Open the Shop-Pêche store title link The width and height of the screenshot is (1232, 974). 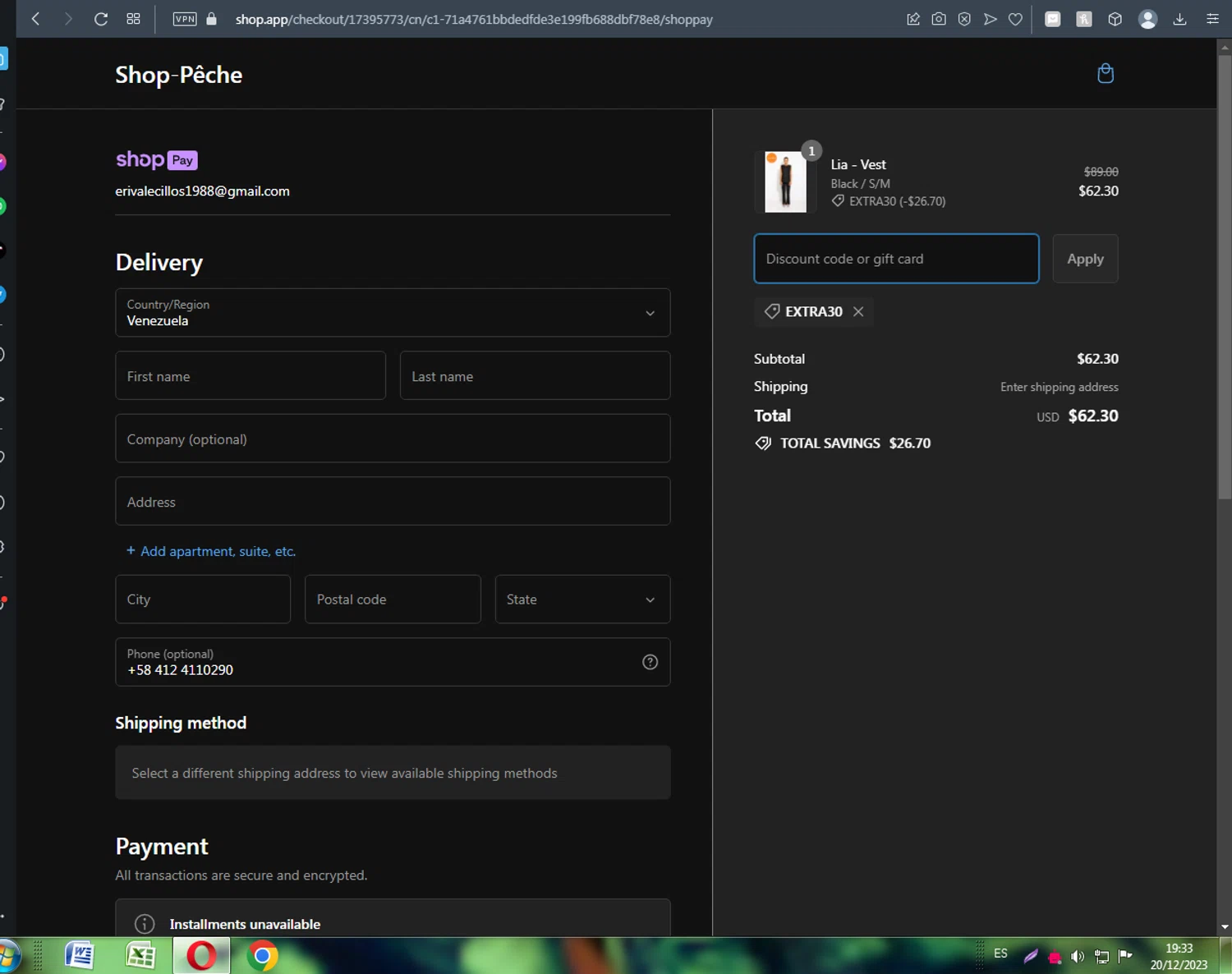pos(179,75)
